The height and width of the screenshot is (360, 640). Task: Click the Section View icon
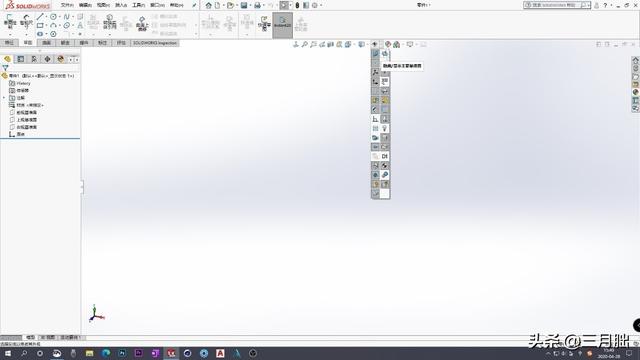pos(330,44)
